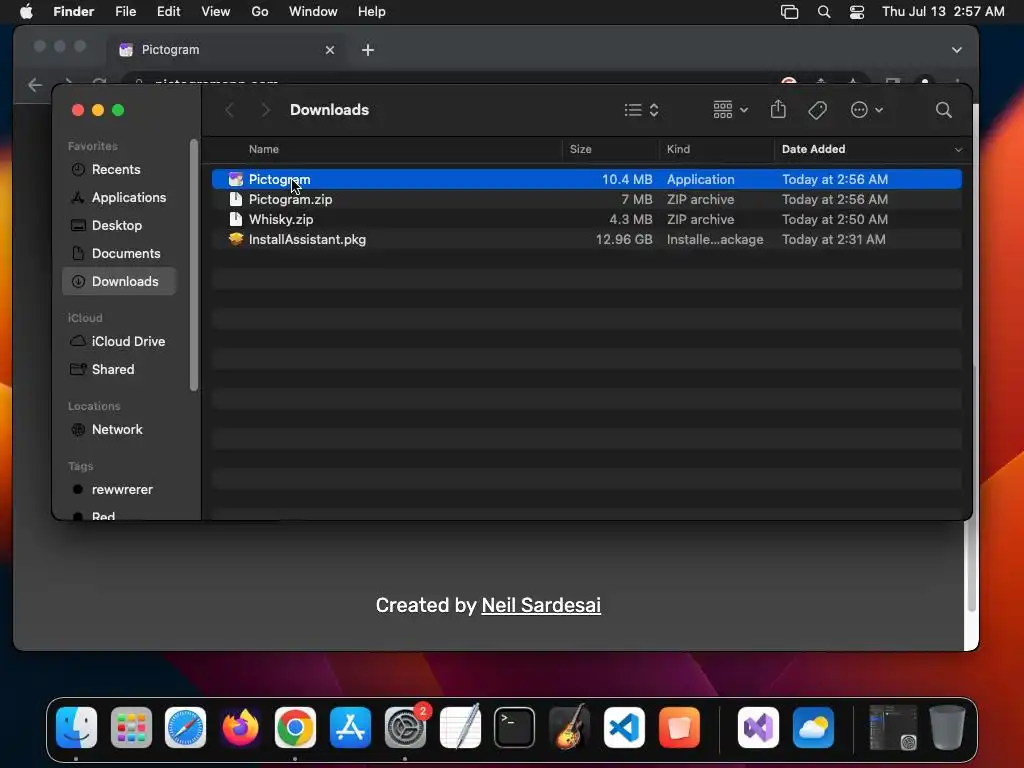Click Spotlight search in menu bar
This screenshot has height=768, width=1024.
(x=824, y=12)
